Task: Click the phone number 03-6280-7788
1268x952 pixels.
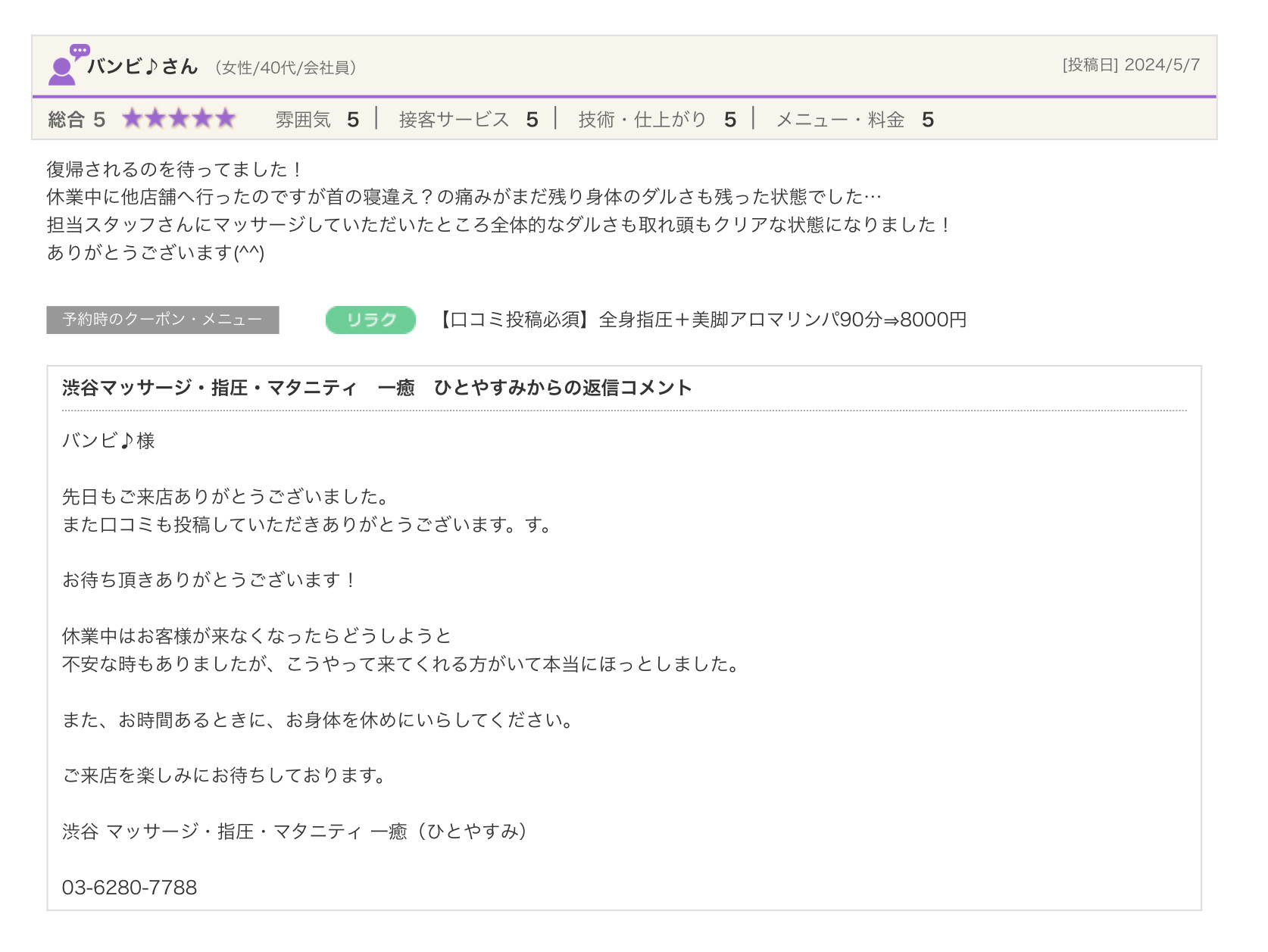Action: (130, 888)
